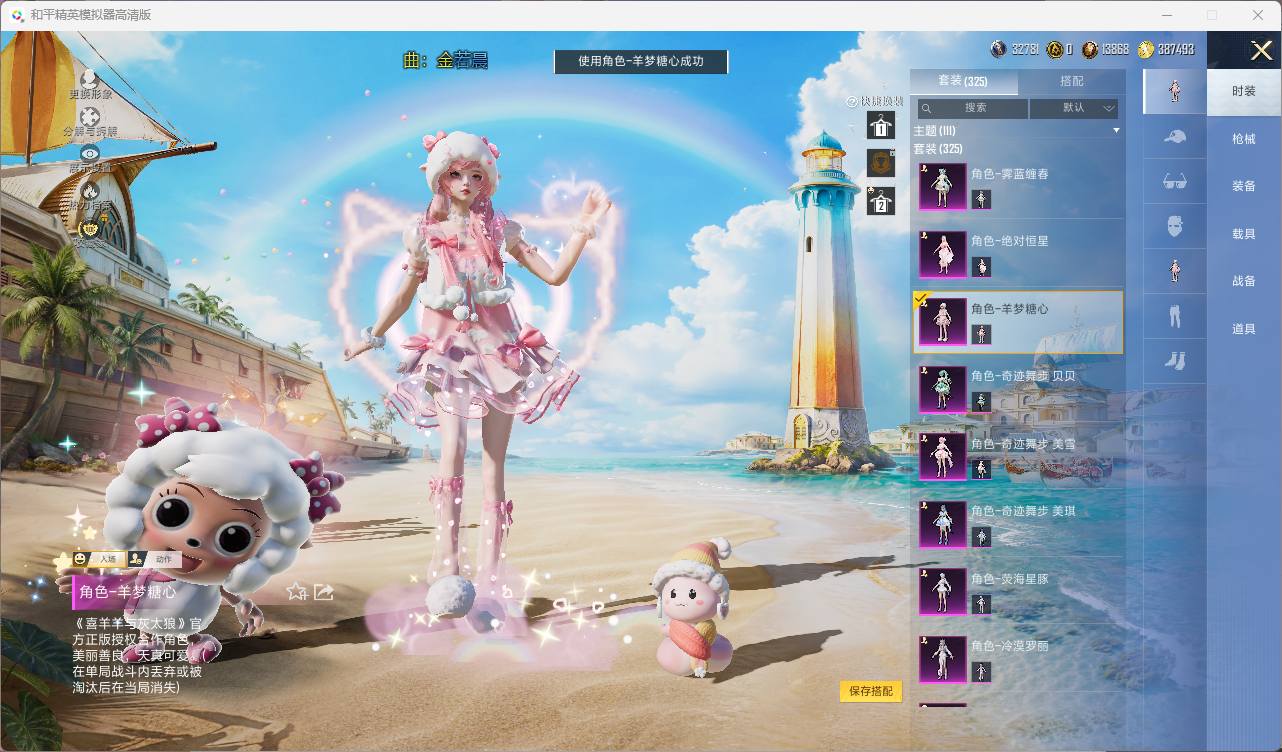Open the 道具 side tab
Screen dimensions: 1282x752
point(1244,329)
